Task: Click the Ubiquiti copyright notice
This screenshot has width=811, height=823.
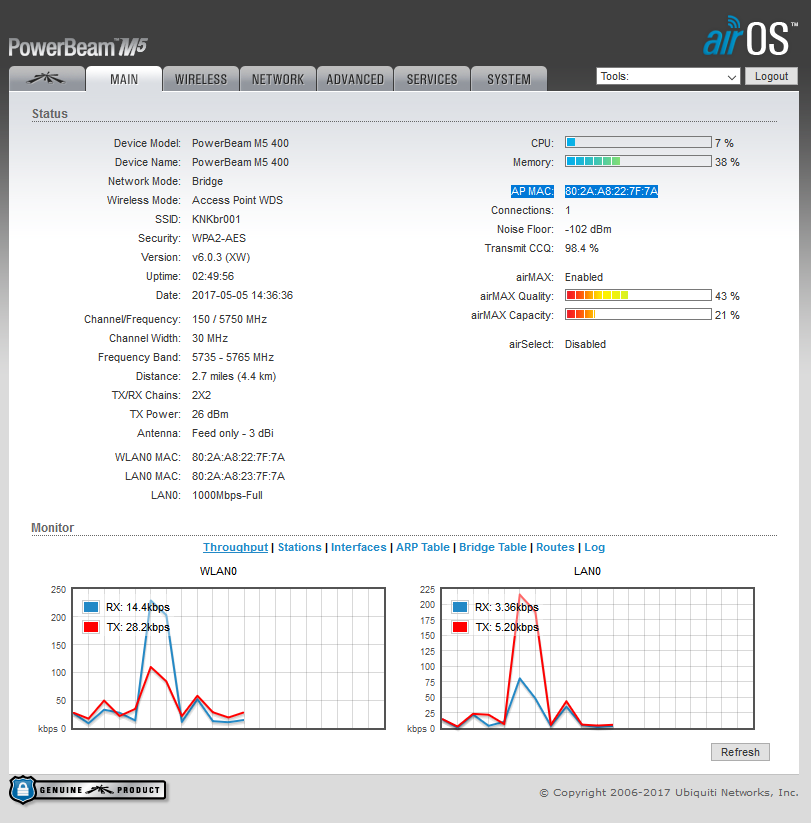Action: [669, 793]
